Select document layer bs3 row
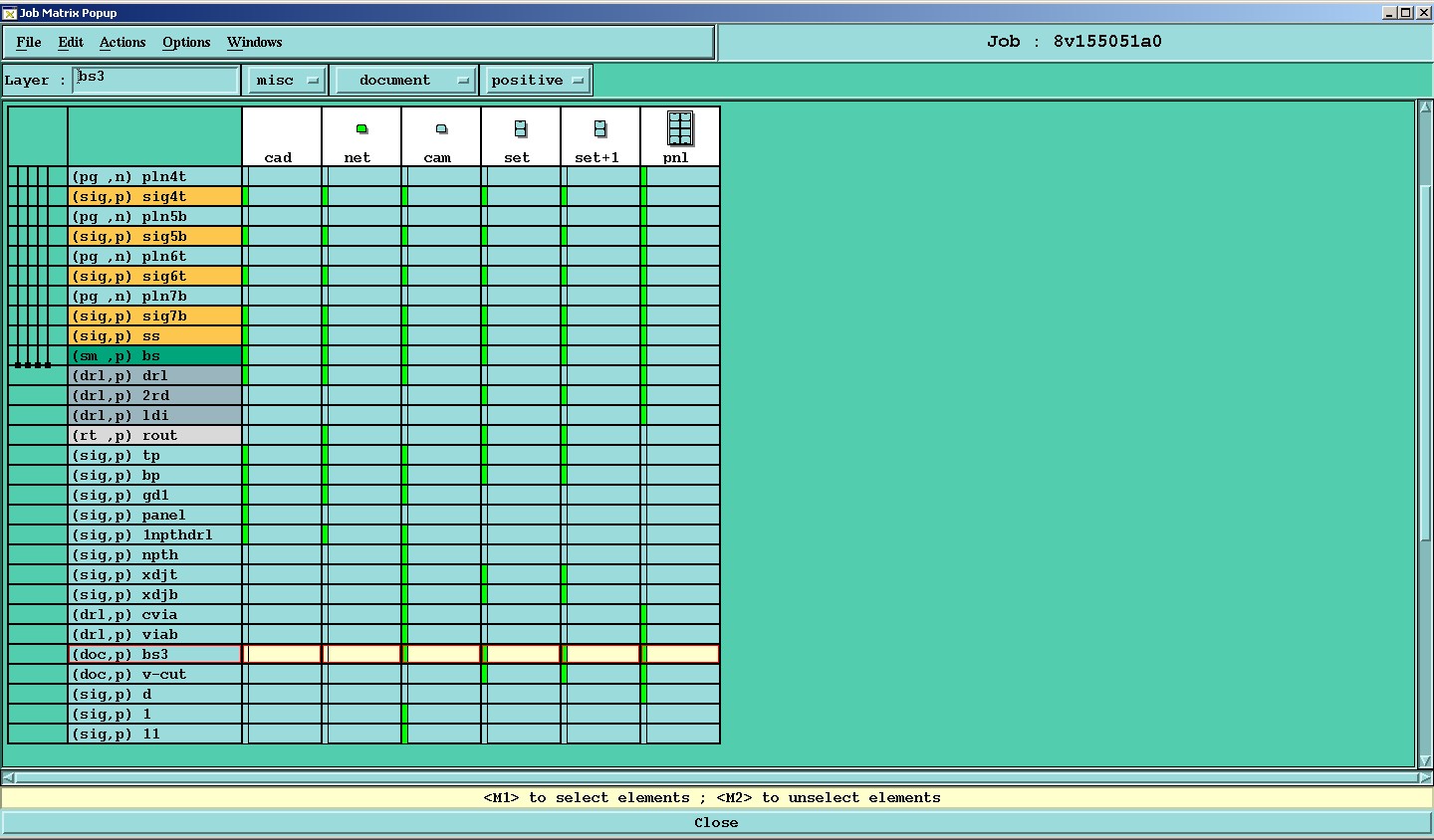The height and width of the screenshot is (840, 1434). pyautogui.click(x=154, y=654)
